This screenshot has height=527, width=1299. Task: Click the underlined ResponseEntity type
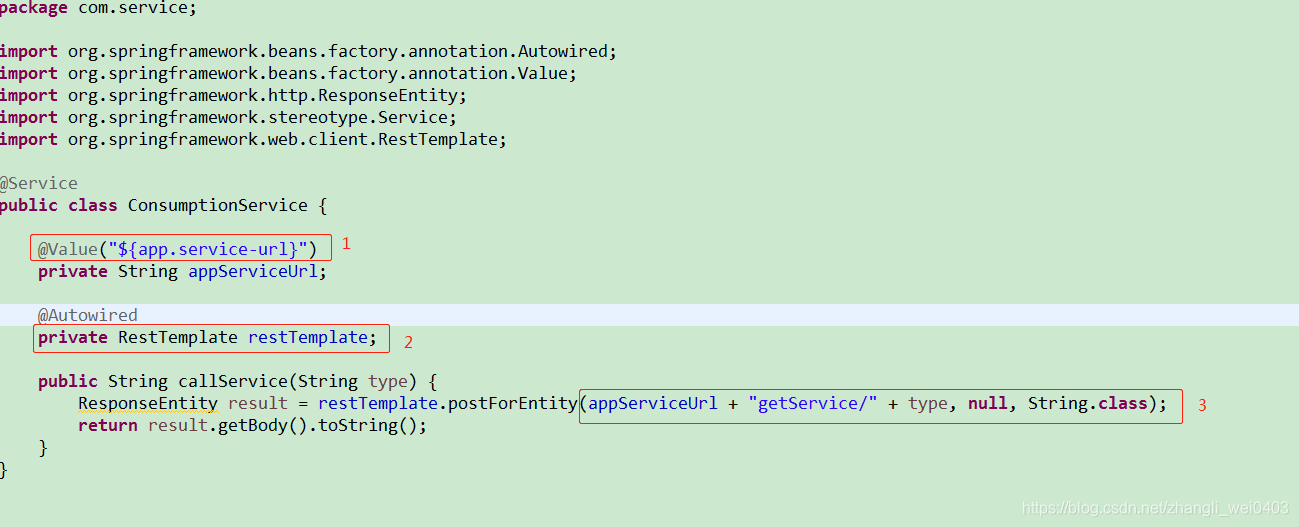148,403
